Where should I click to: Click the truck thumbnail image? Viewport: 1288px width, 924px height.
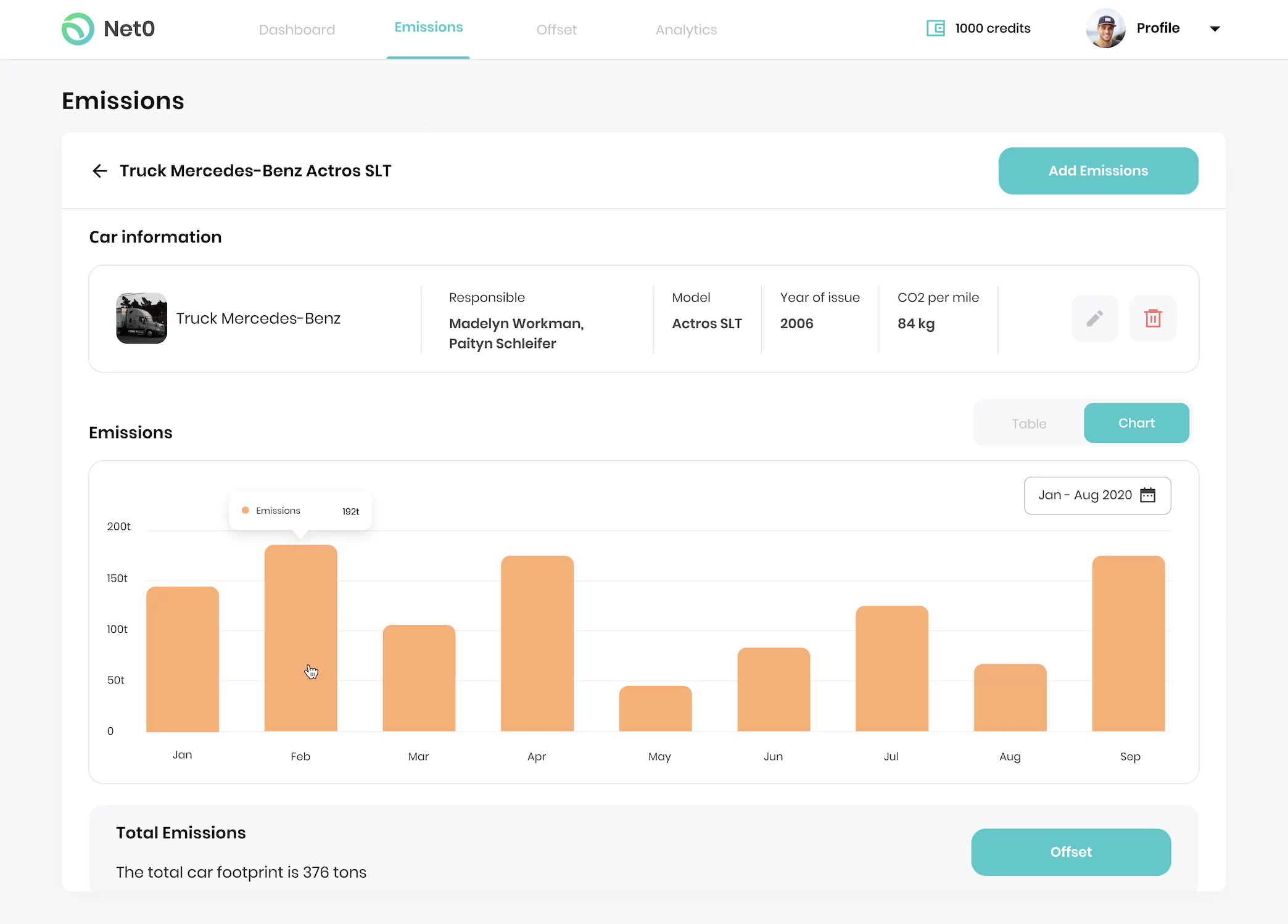pos(141,318)
